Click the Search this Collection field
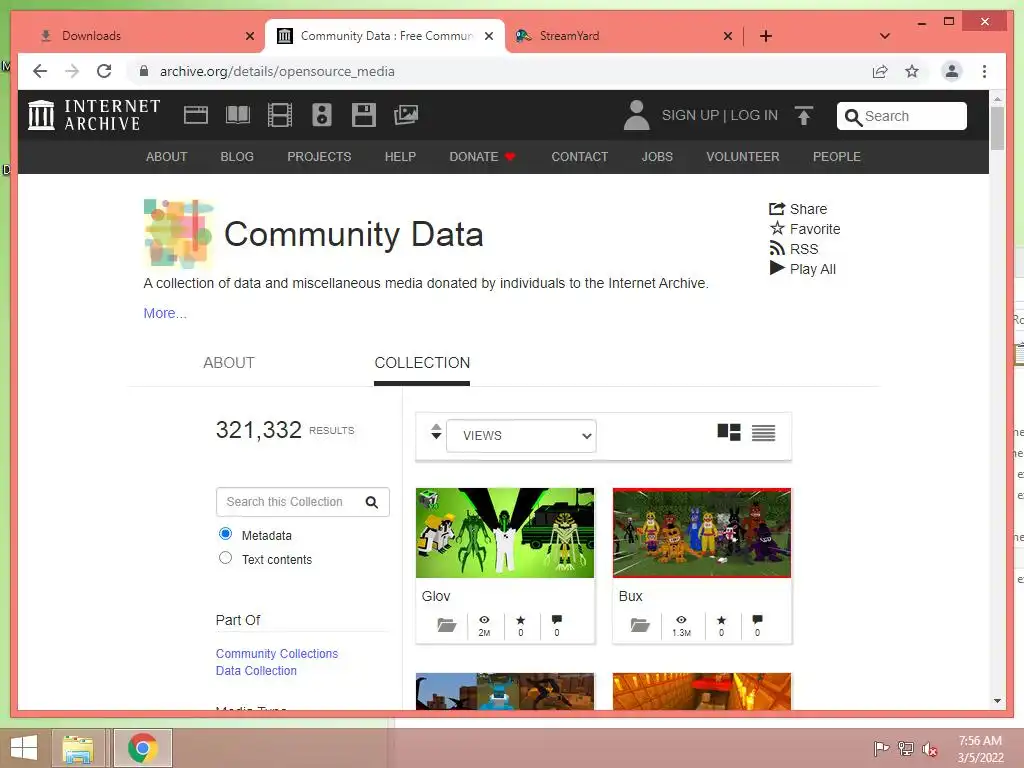The image size is (1024, 768). click(x=302, y=502)
